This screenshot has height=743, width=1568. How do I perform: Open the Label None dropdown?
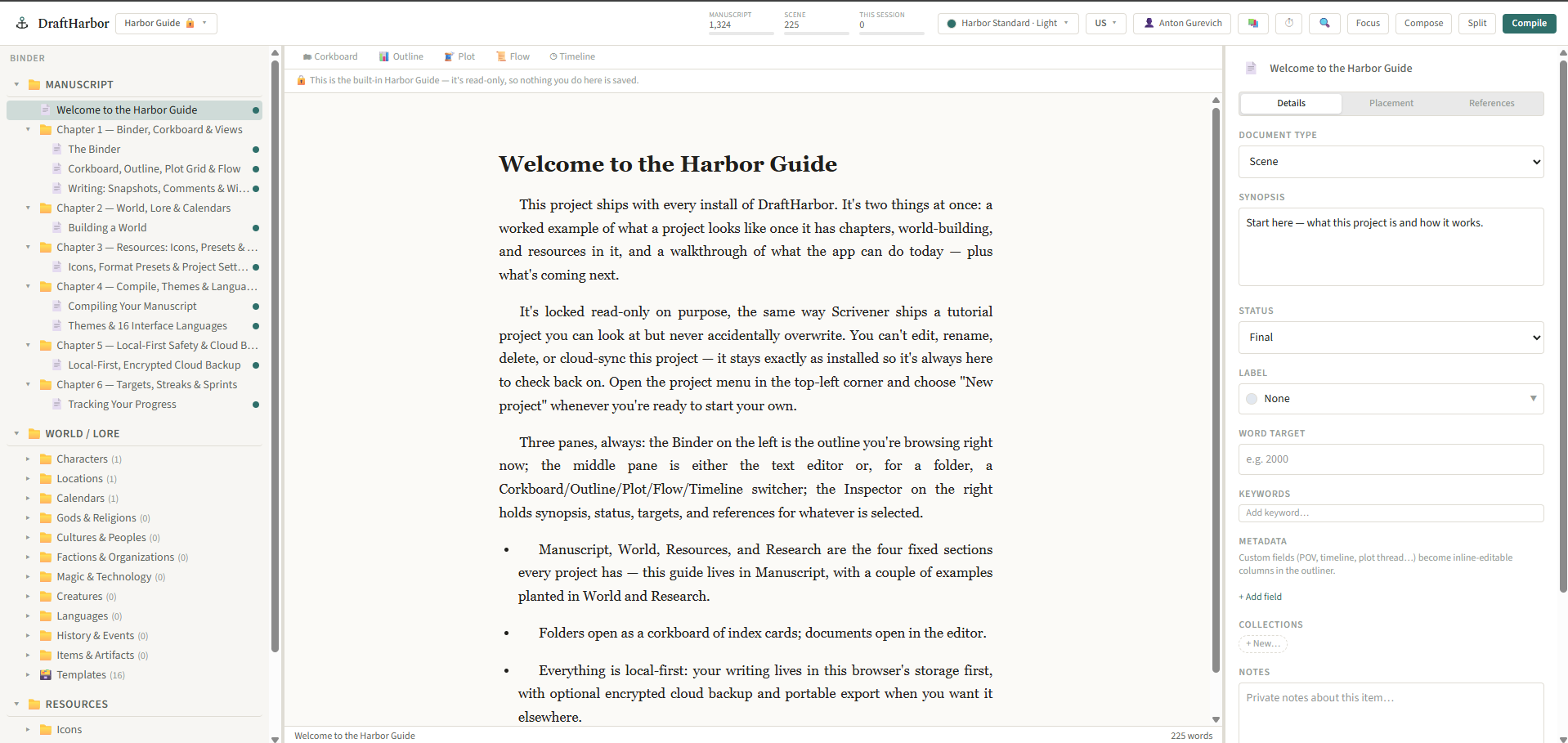coord(1391,399)
